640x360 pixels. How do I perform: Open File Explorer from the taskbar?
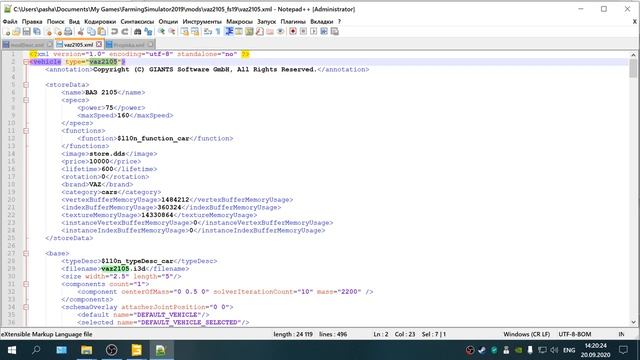click(87, 350)
